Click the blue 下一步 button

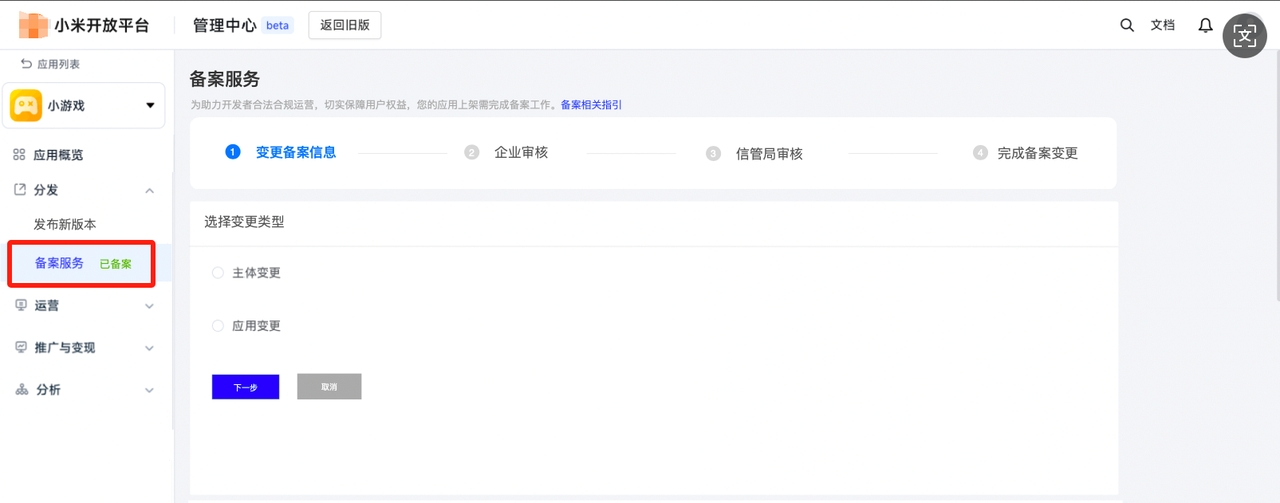click(x=245, y=387)
